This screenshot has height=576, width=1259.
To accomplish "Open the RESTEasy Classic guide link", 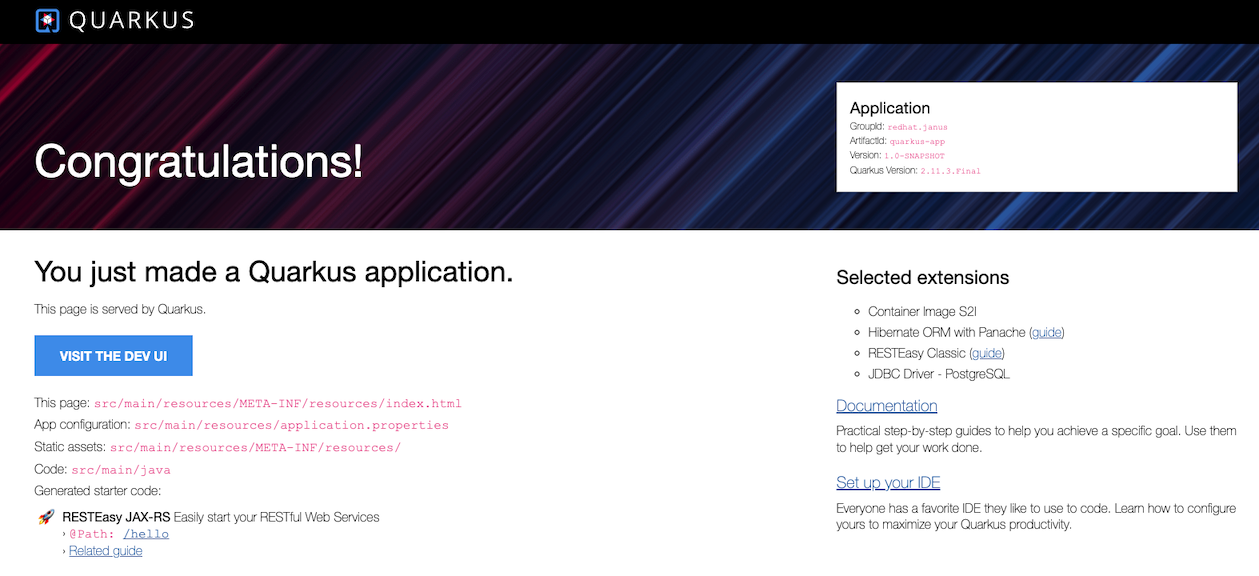I will [987, 353].
